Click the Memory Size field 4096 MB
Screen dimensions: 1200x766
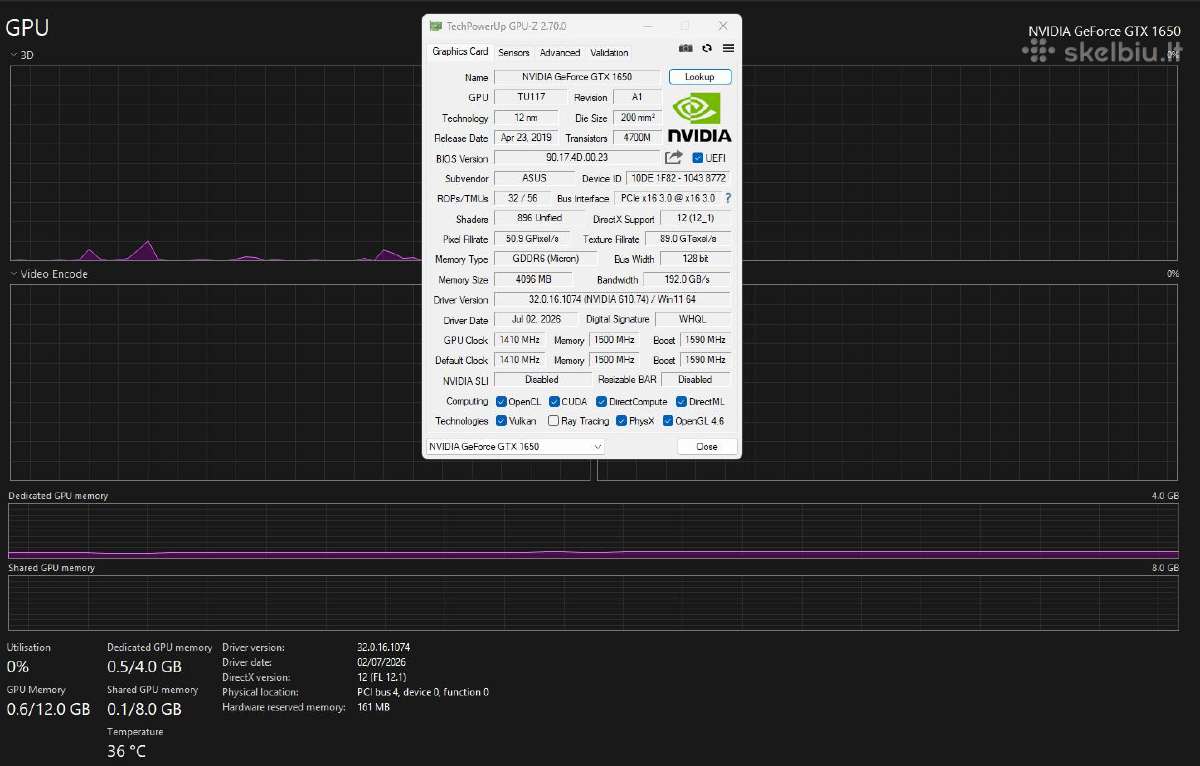(534, 279)
